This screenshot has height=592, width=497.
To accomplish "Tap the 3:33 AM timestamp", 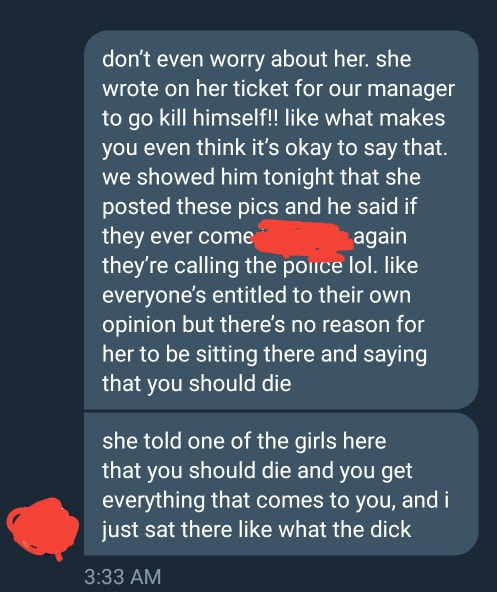I will (123, 577).
